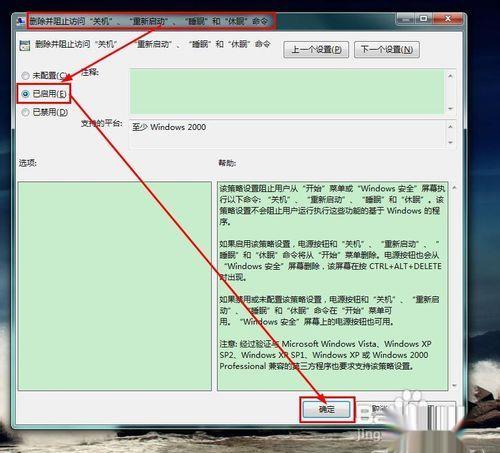
Task: Select the 已禁用 radio button
Action: (x=25, y=112)
